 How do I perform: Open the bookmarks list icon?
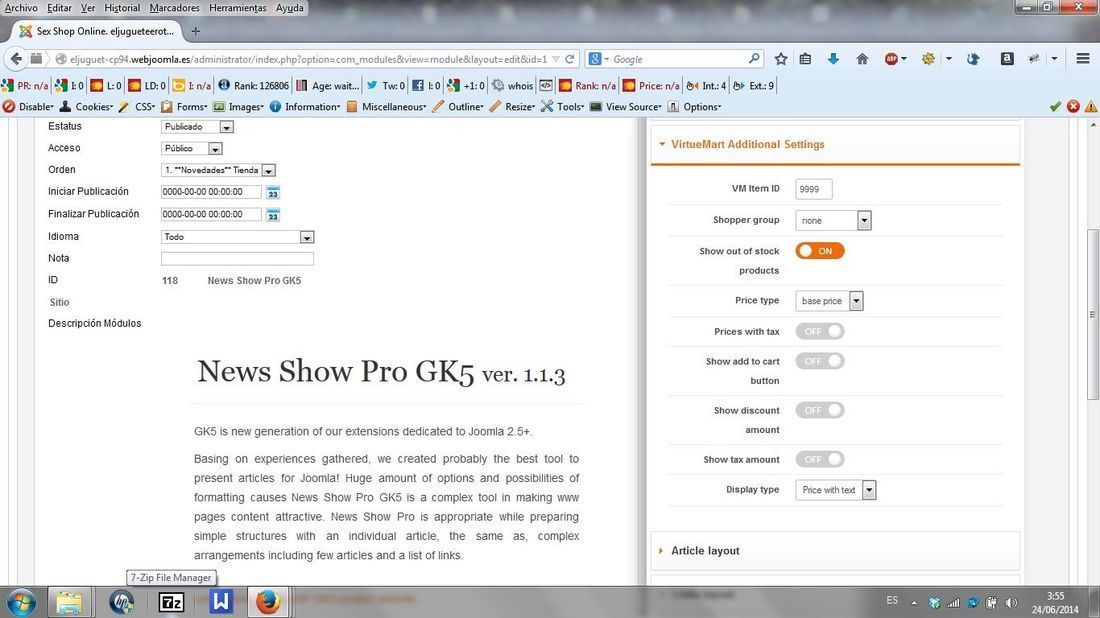(805, 59)
